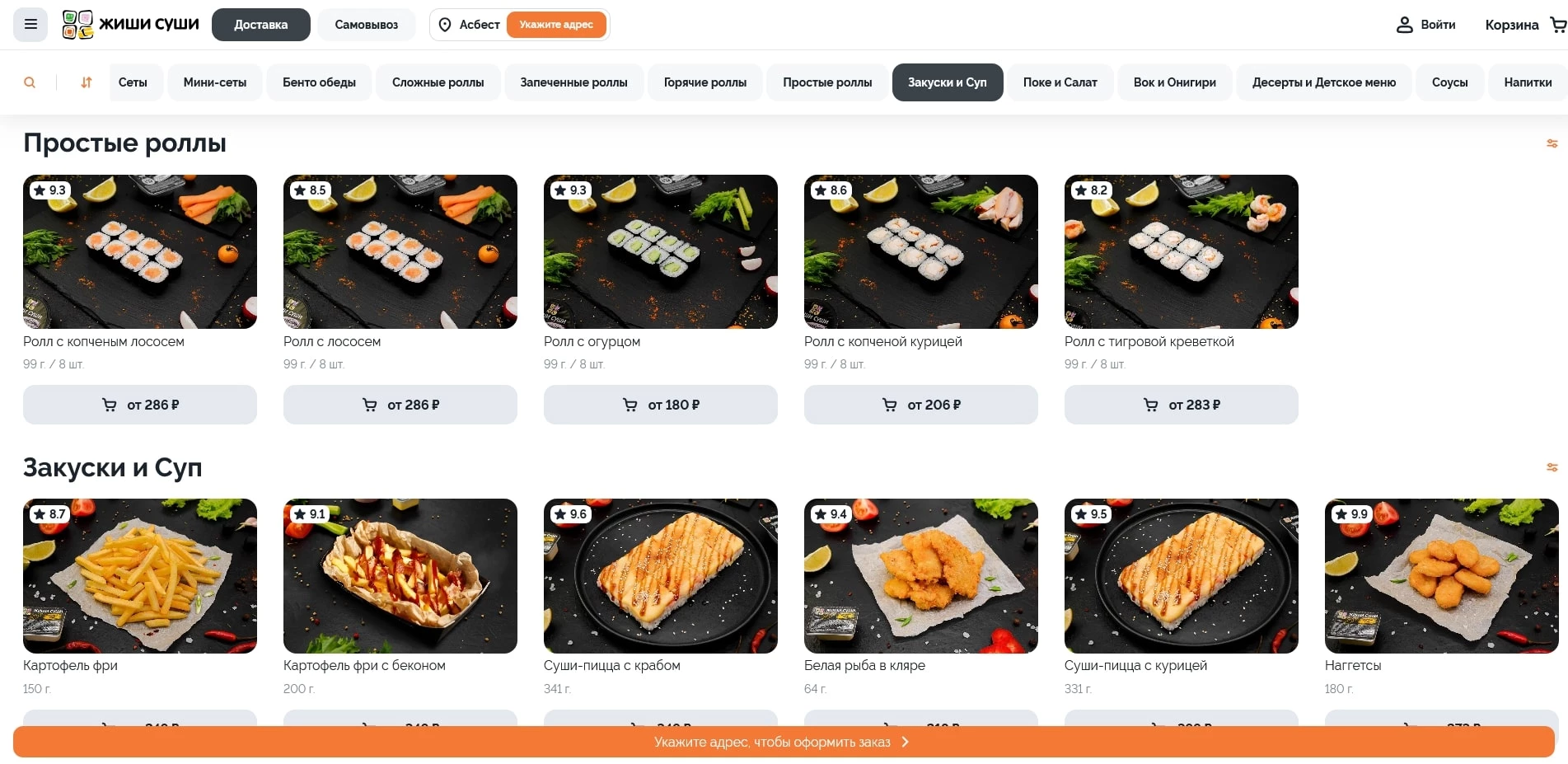Click the search magnifier icon
Viewport: 1568px width, 764px height.
pyautogui.click(x=30, y=82)
